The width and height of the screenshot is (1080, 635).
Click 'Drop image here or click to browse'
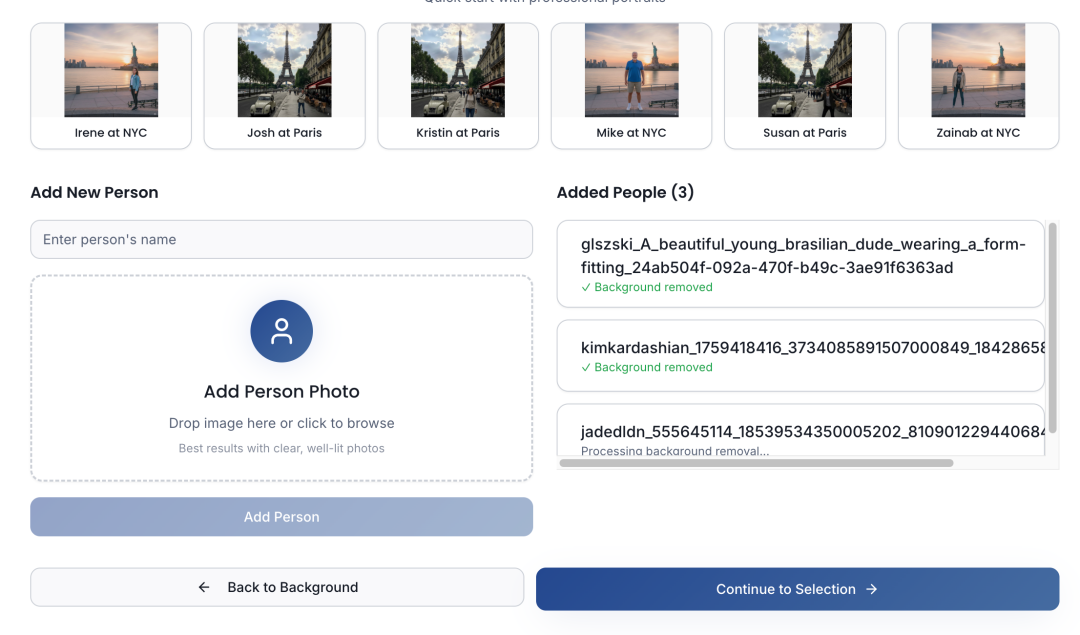[x=281, y=423]
